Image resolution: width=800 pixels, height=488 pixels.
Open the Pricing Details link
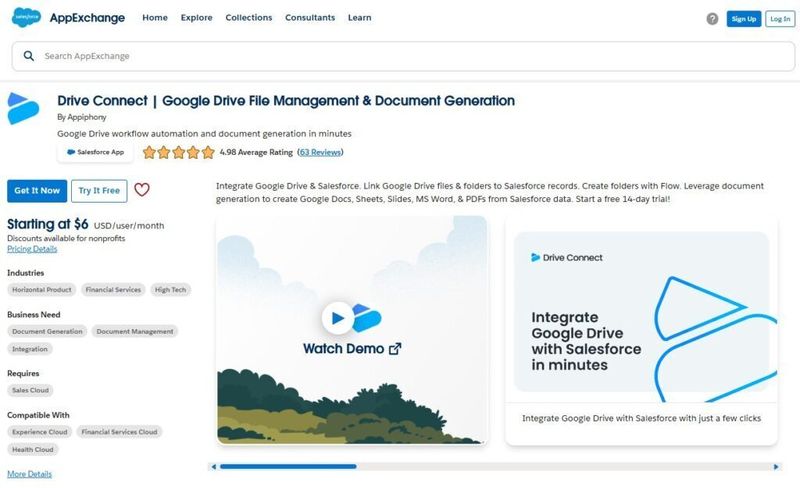(32, 249)
